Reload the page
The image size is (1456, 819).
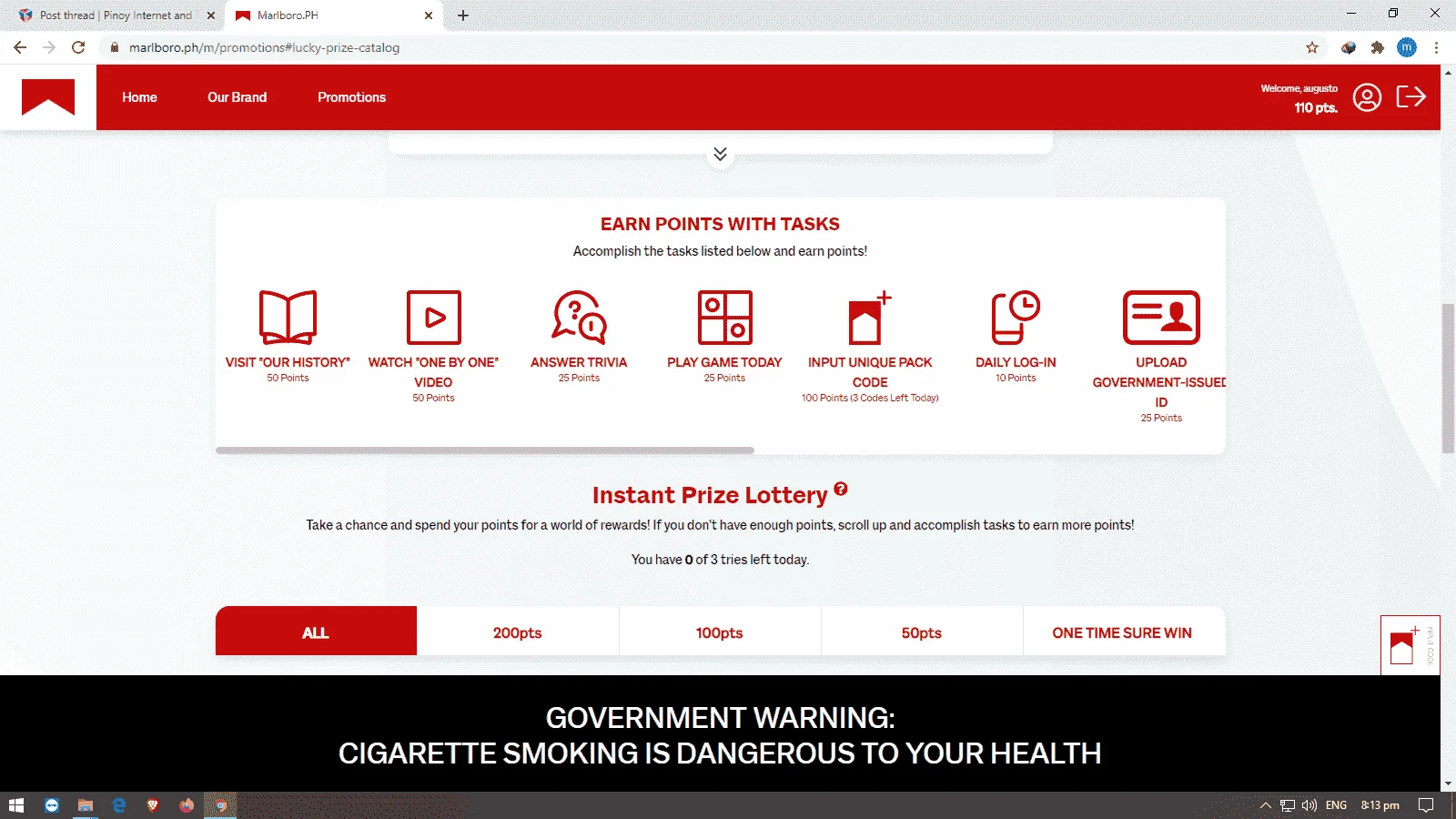pyautogui.click(x=78, y=47)
